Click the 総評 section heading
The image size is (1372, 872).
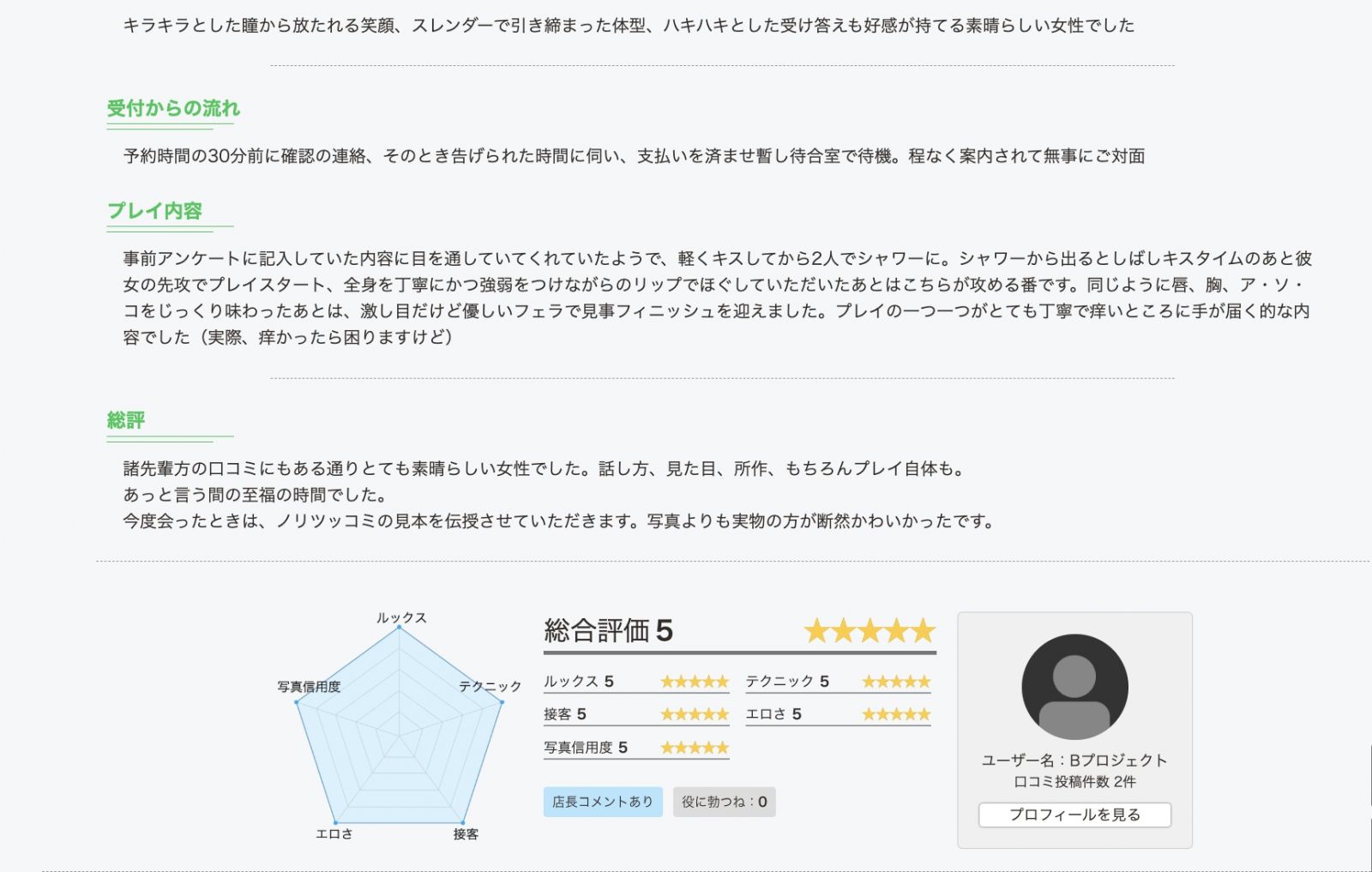126,420
